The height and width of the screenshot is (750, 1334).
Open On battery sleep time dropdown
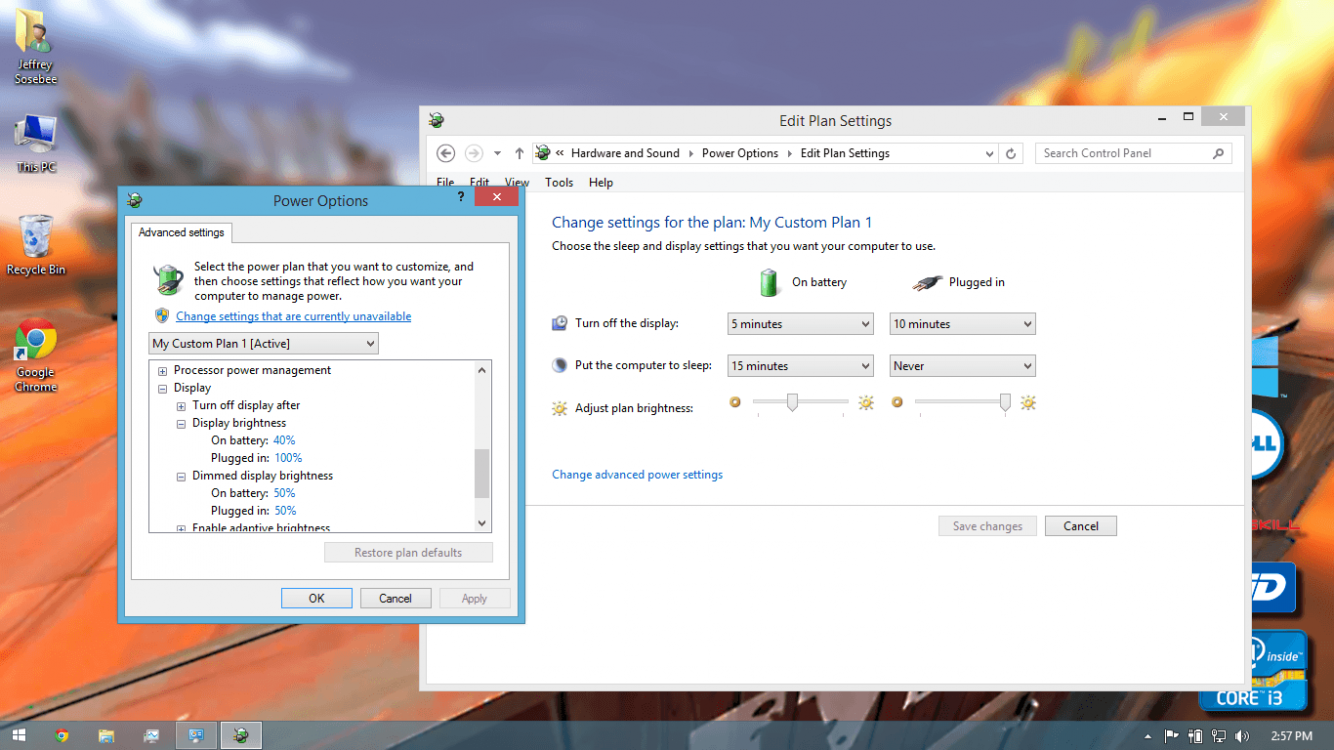click(x=801, y=366)
